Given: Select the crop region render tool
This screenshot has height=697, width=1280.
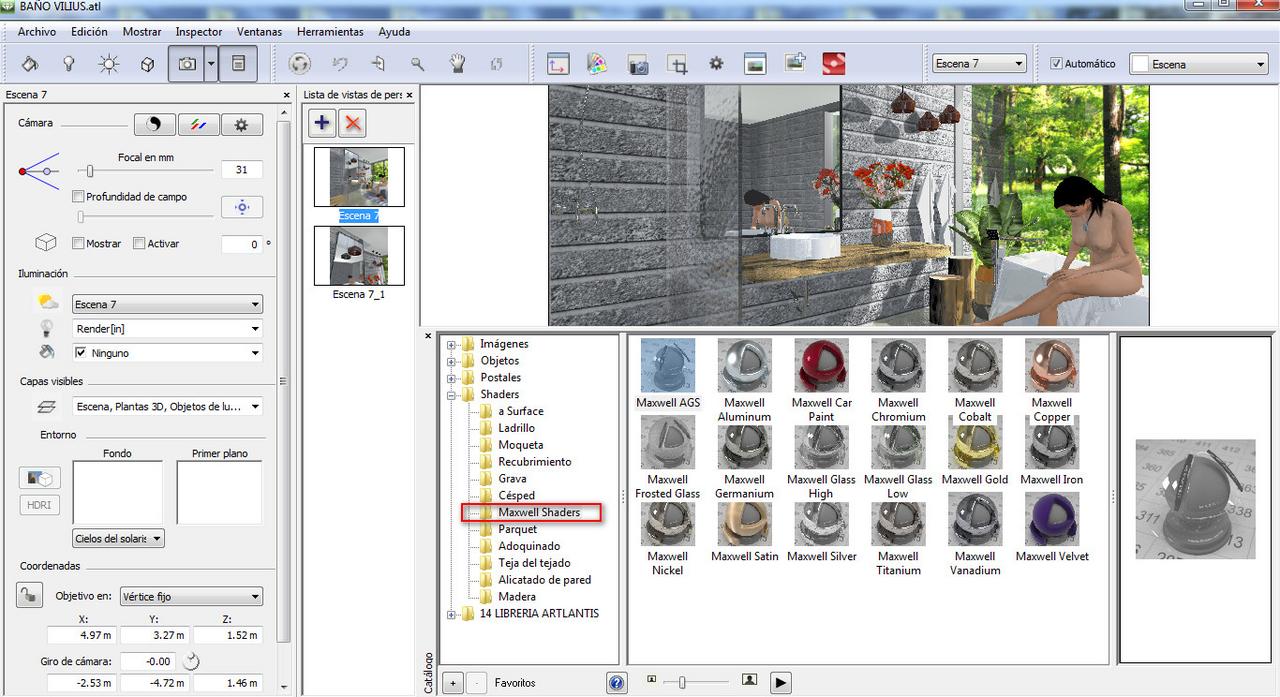Looking at the screenshot, I should click(677, 65).
